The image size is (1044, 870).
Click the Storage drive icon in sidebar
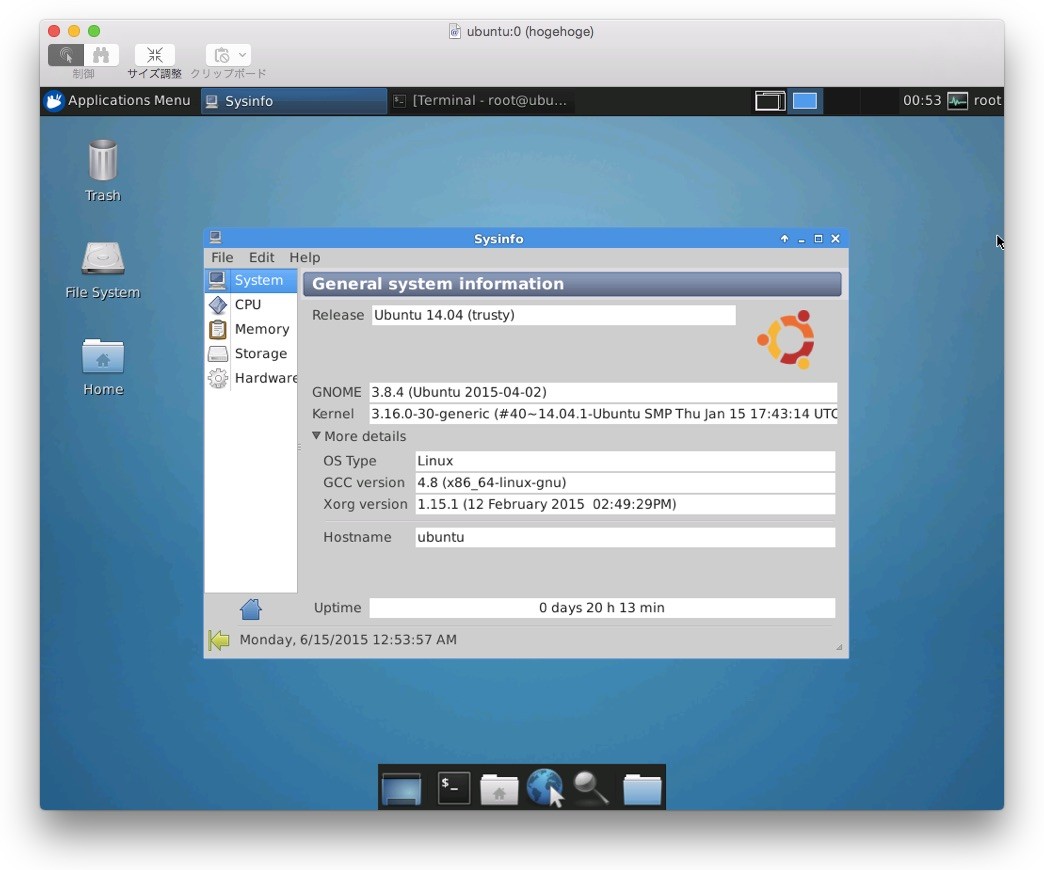218,353
